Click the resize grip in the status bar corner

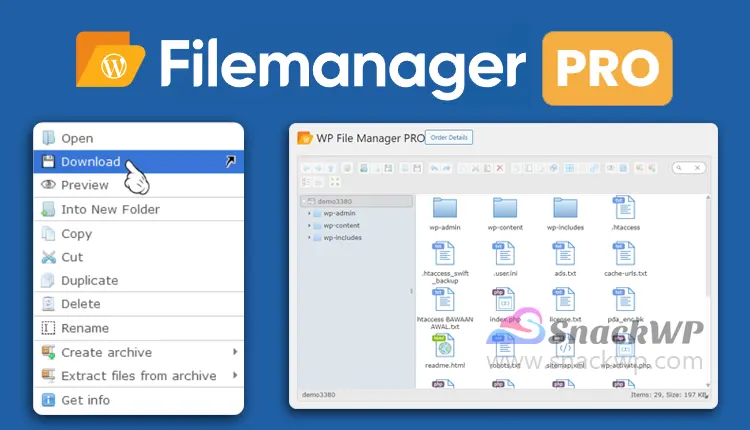(707, 396)
